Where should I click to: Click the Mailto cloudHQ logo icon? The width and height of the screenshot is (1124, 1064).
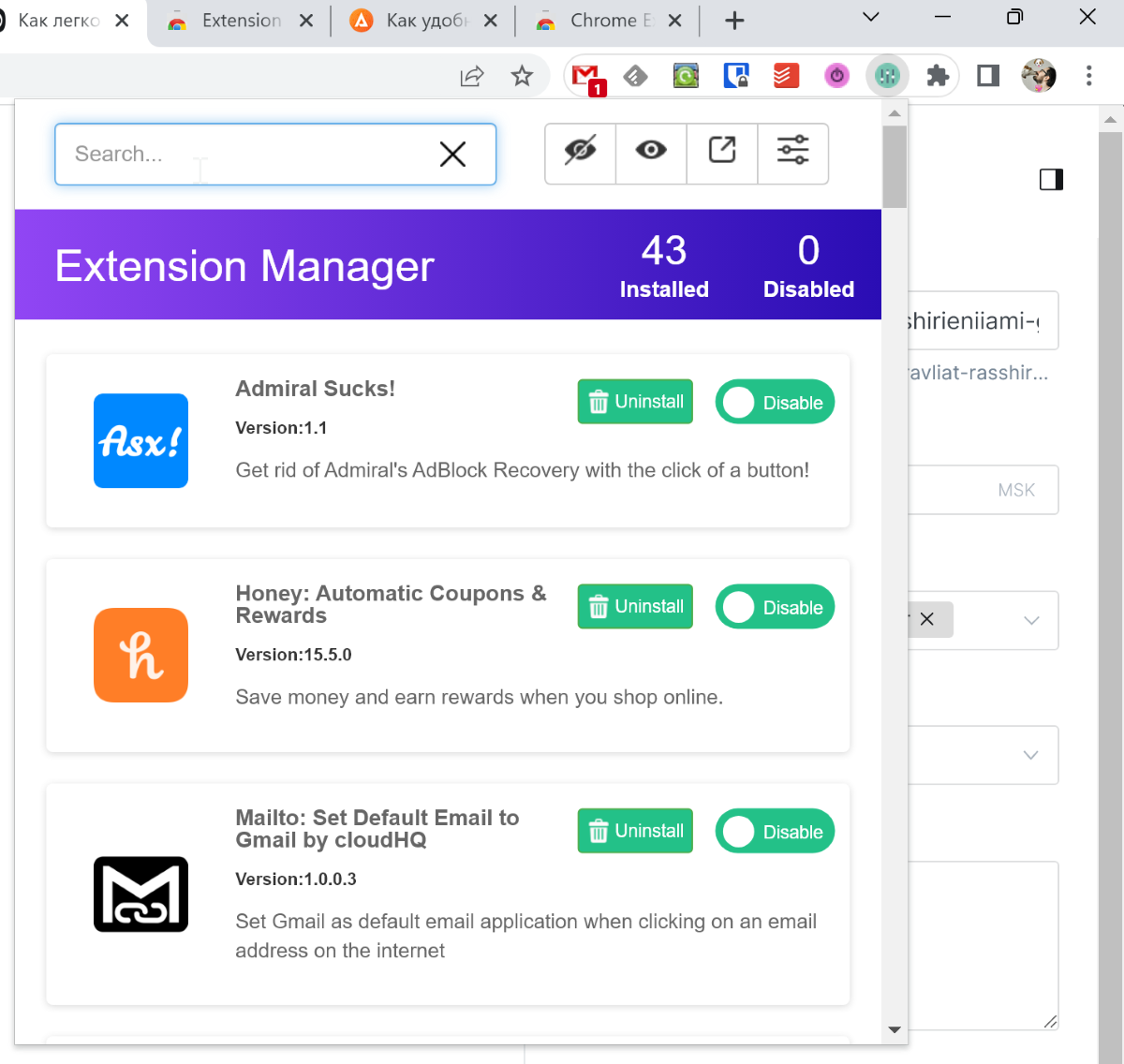pos(140,894)
